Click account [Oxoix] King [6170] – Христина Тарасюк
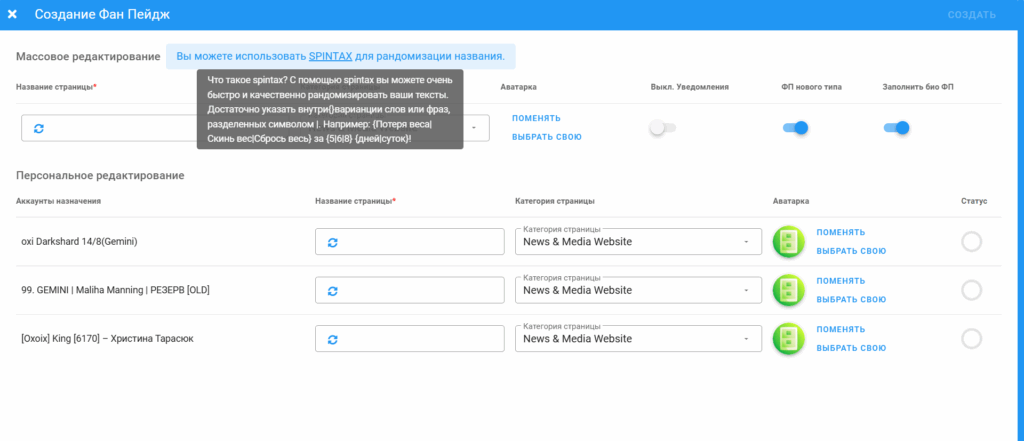This screenshot has height=441, width=1024. [x=108, y=338]
